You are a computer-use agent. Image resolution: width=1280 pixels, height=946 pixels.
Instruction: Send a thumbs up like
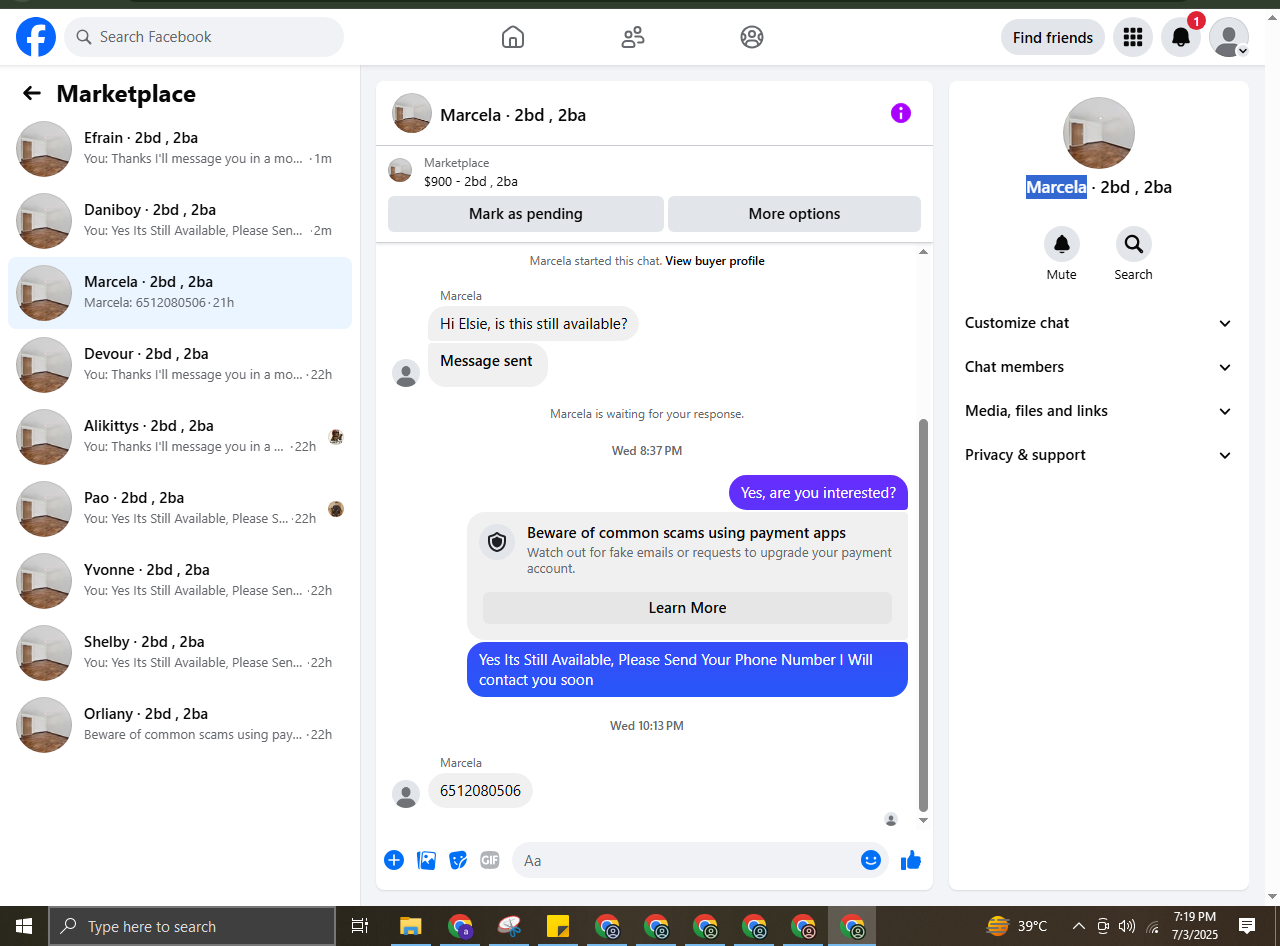911,860
